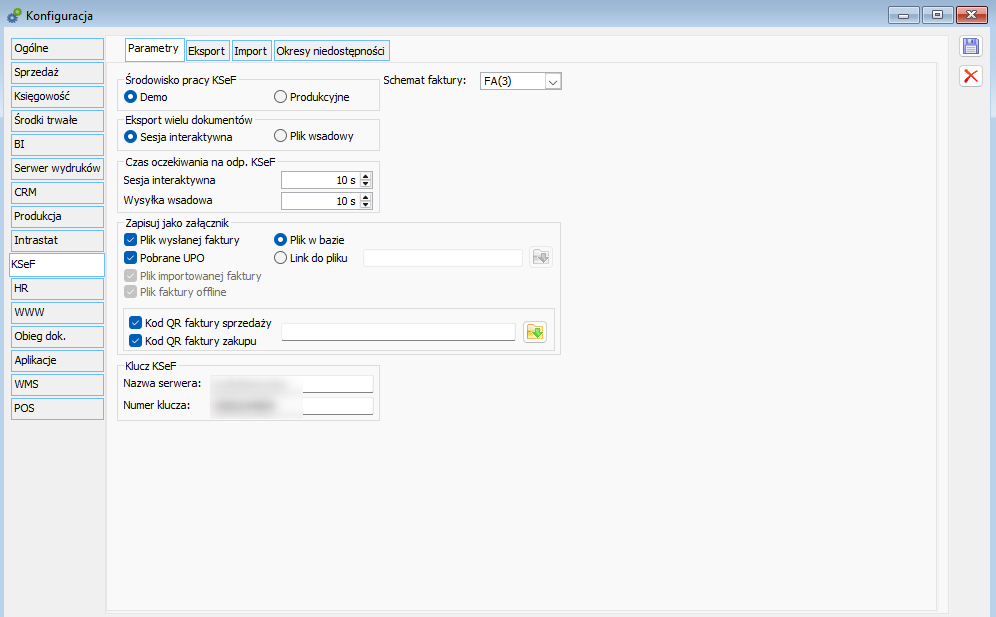Open the Środki trwałe section
The height and width of the screenshot is (617, 996).
(57, 120)
